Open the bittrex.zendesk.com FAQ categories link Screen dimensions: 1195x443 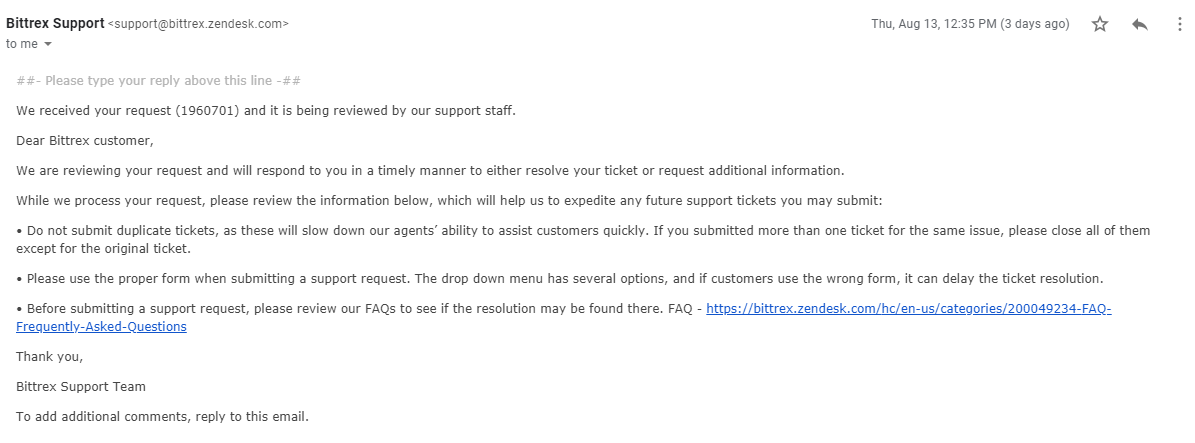click(x=908, y=309)
